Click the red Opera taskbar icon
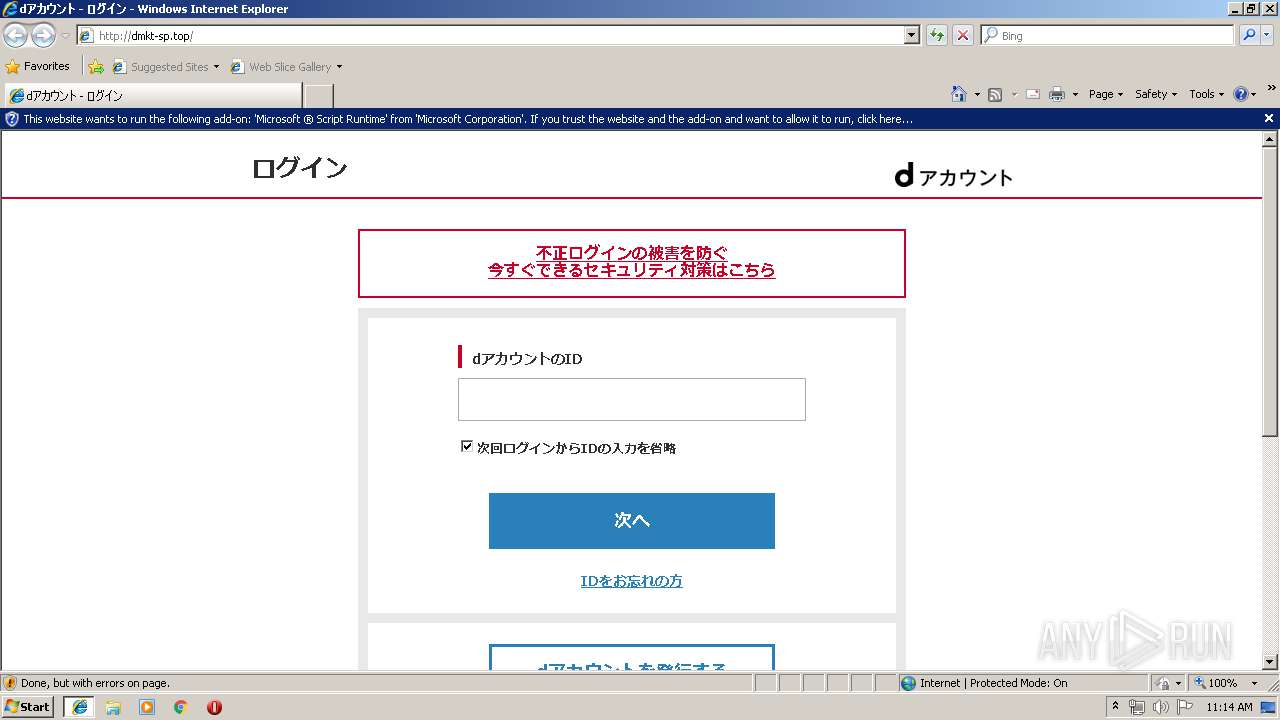1280x720 pixels. pyautogui.click(x=214, y=707)
